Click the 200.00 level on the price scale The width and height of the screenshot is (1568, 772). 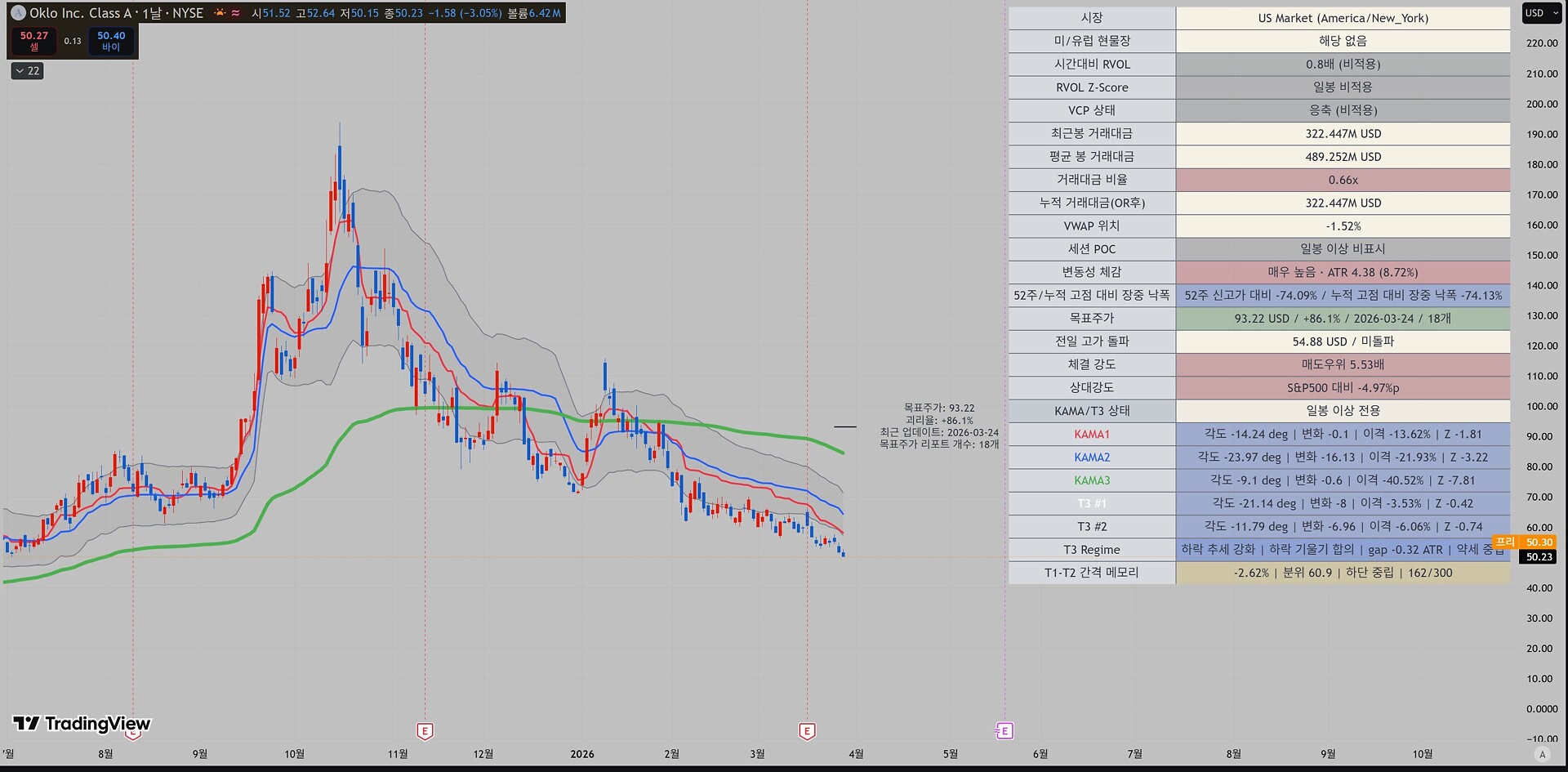pyautogui.click(x=1542, y=104)
